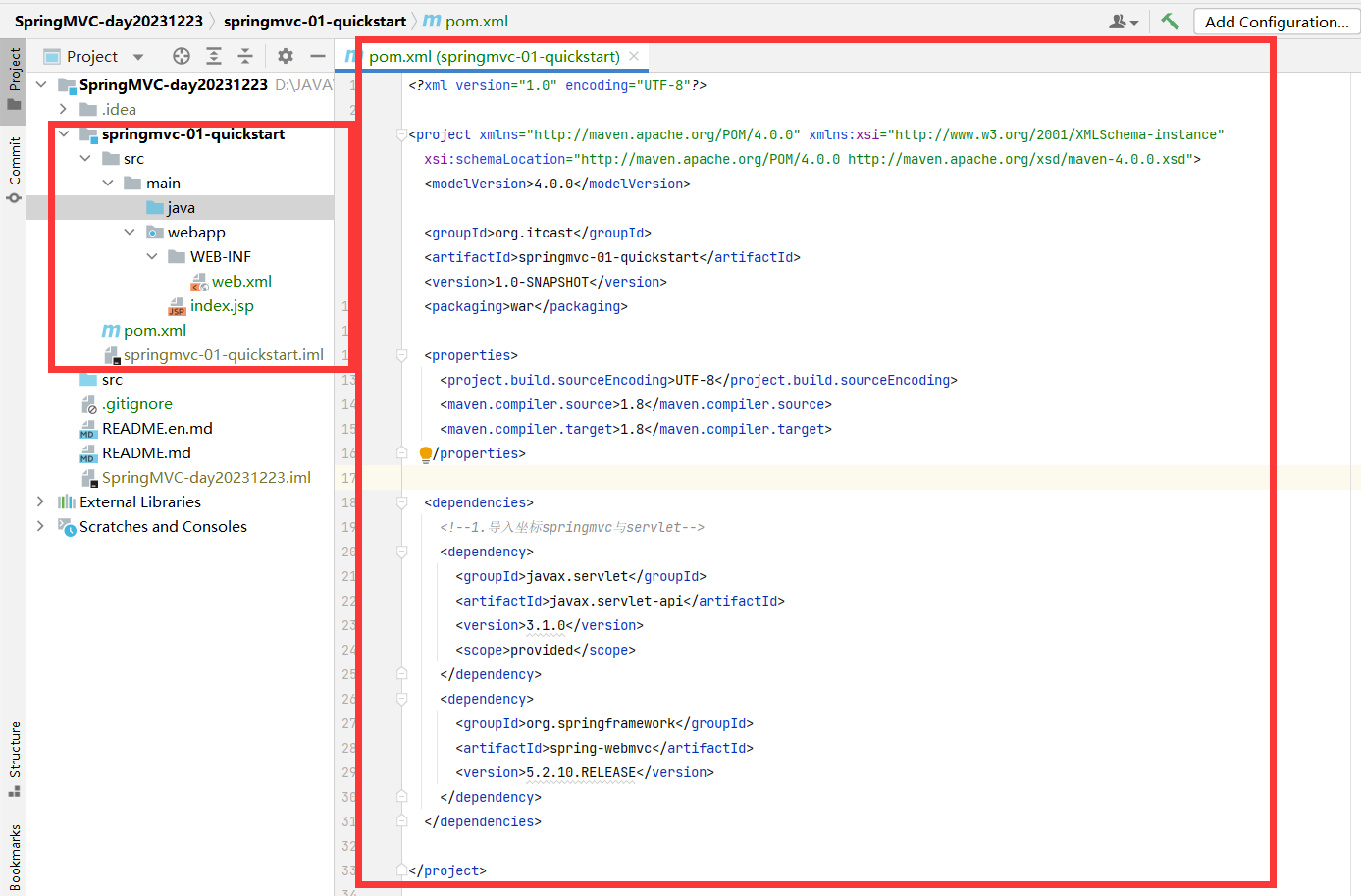1361x896 pixels.
Task: Select the pom.xml (springmvc-01-quickstart) editor tab
Action: (x=494, y=57)
